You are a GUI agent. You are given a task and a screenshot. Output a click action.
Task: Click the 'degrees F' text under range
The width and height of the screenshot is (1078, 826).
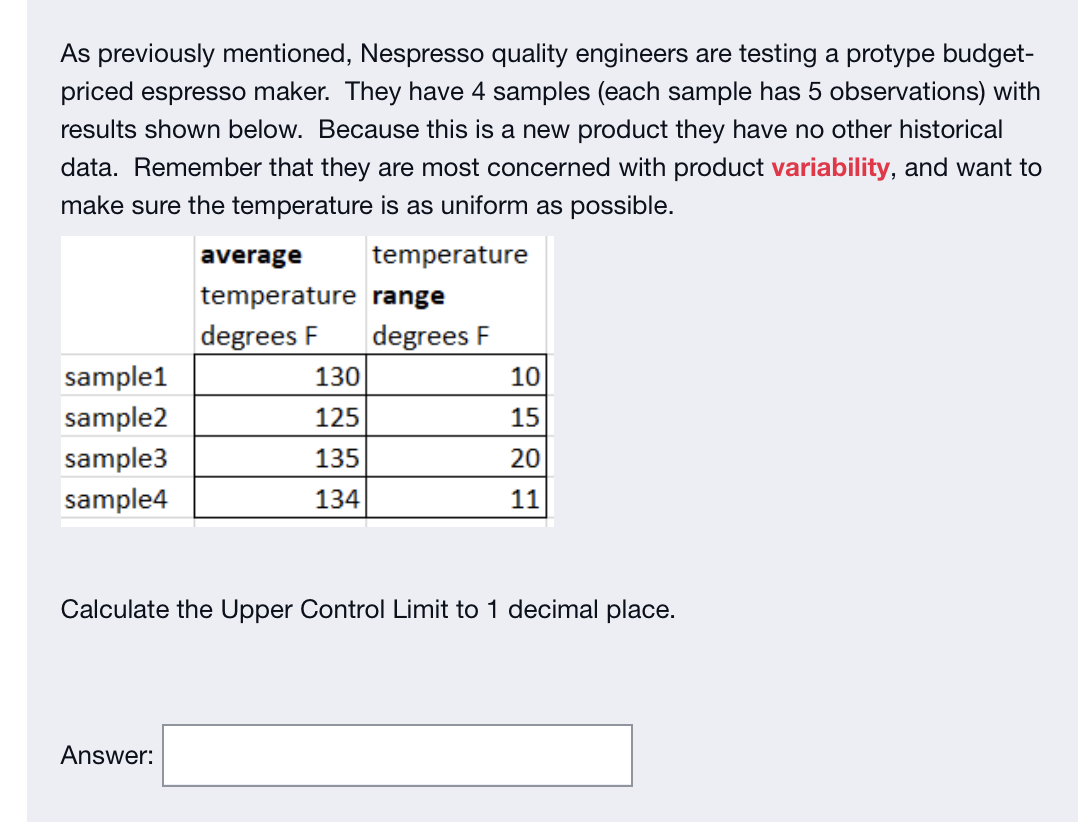[x=430, y=336]
